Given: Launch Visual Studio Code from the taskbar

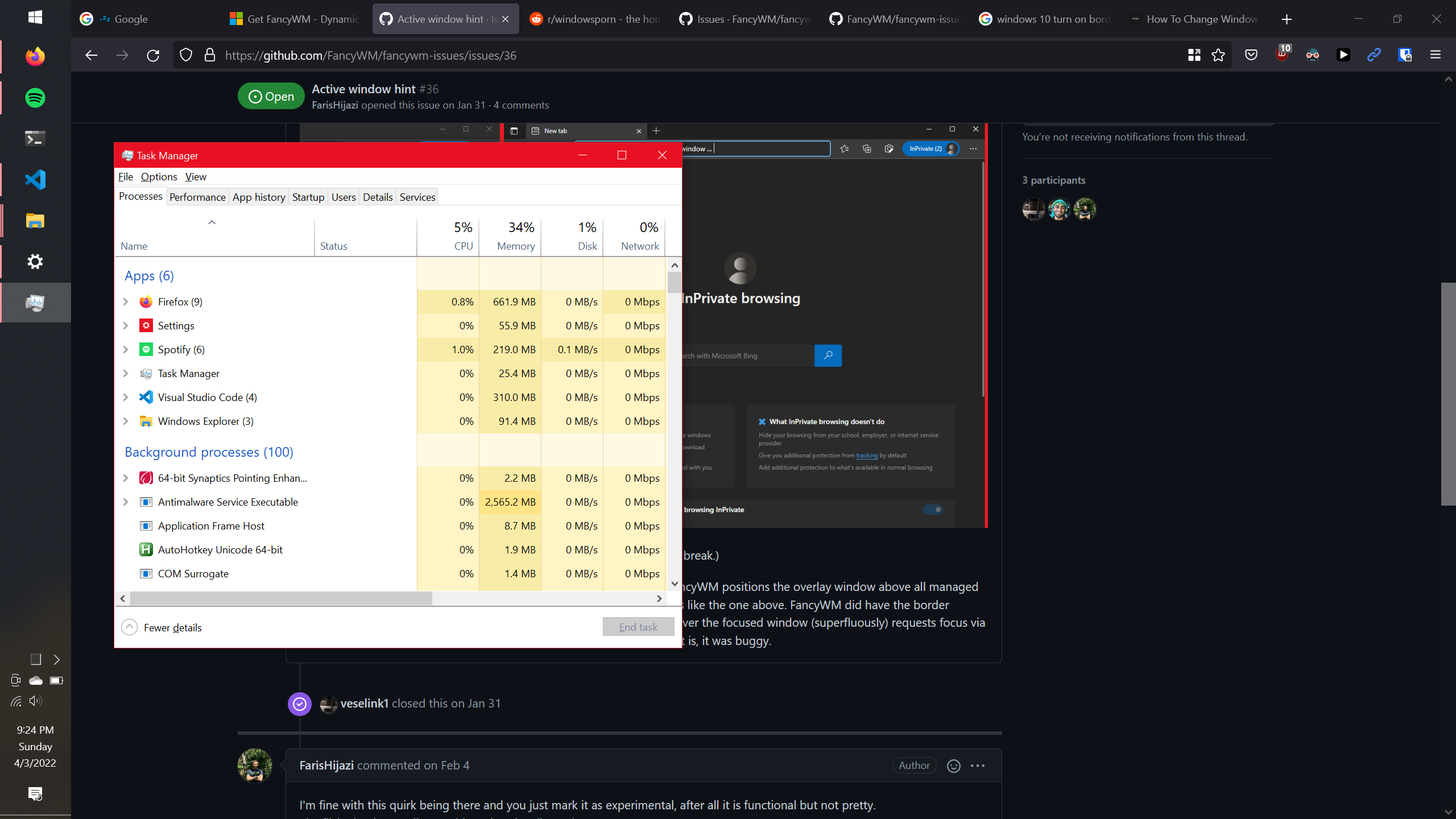Looking at the screenshot, I should tap(35, 179).
